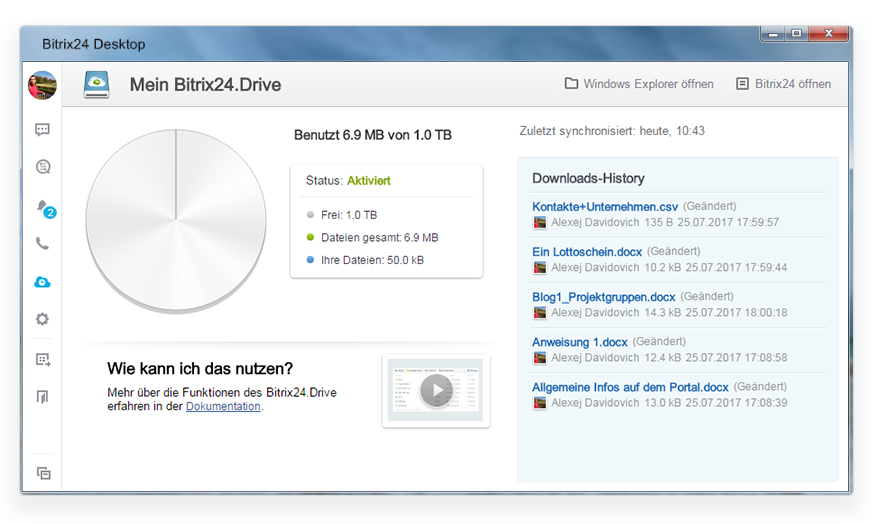
Task: Click Bitrix24 öffnen
Action: pos(784,84)
